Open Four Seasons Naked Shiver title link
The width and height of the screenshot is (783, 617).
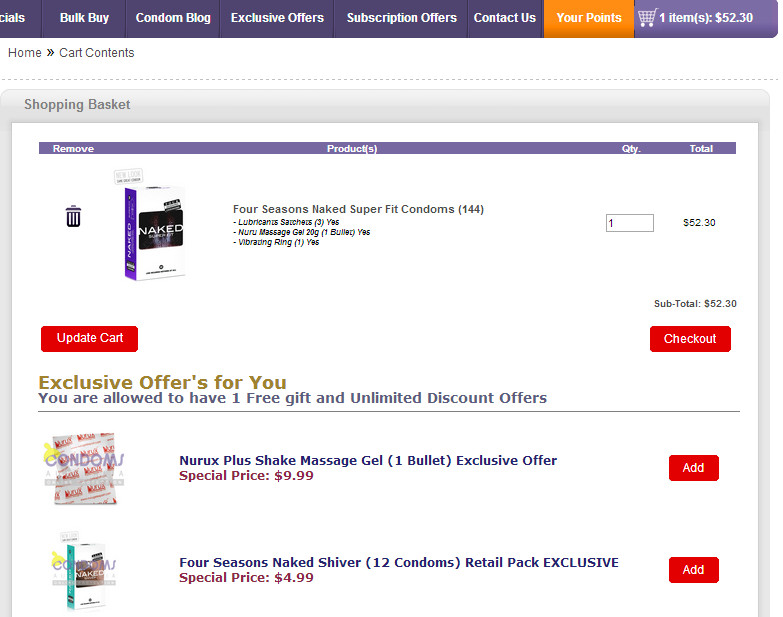click(x=399, y=562)
